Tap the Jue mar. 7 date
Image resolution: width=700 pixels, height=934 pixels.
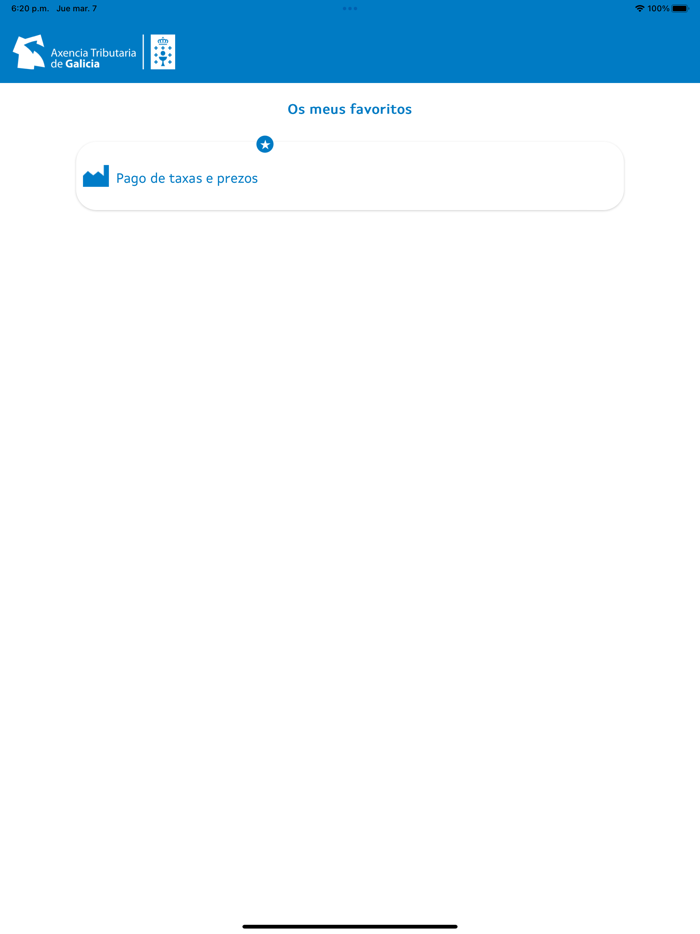coord(77,8)
